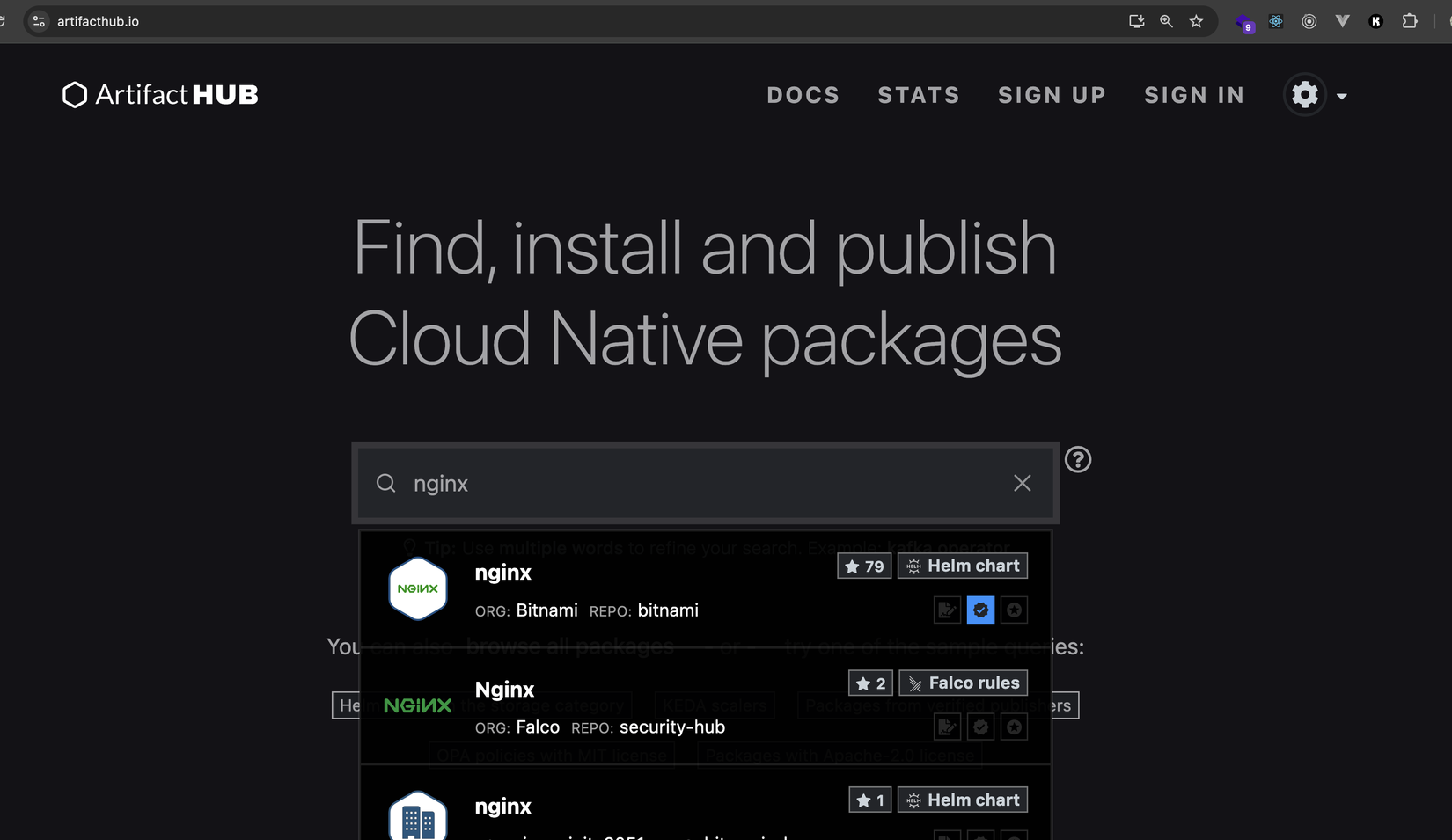Click the 1 star badge
This screenshot has height=840, width=1452.
pos(870,800)
